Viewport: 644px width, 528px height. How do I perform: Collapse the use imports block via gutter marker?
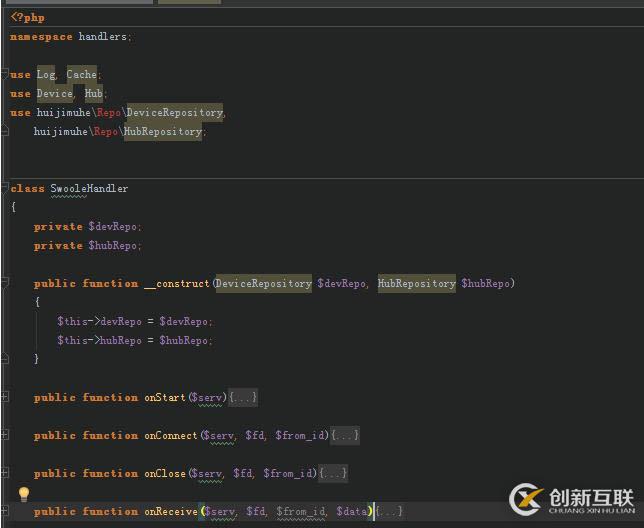5,75
